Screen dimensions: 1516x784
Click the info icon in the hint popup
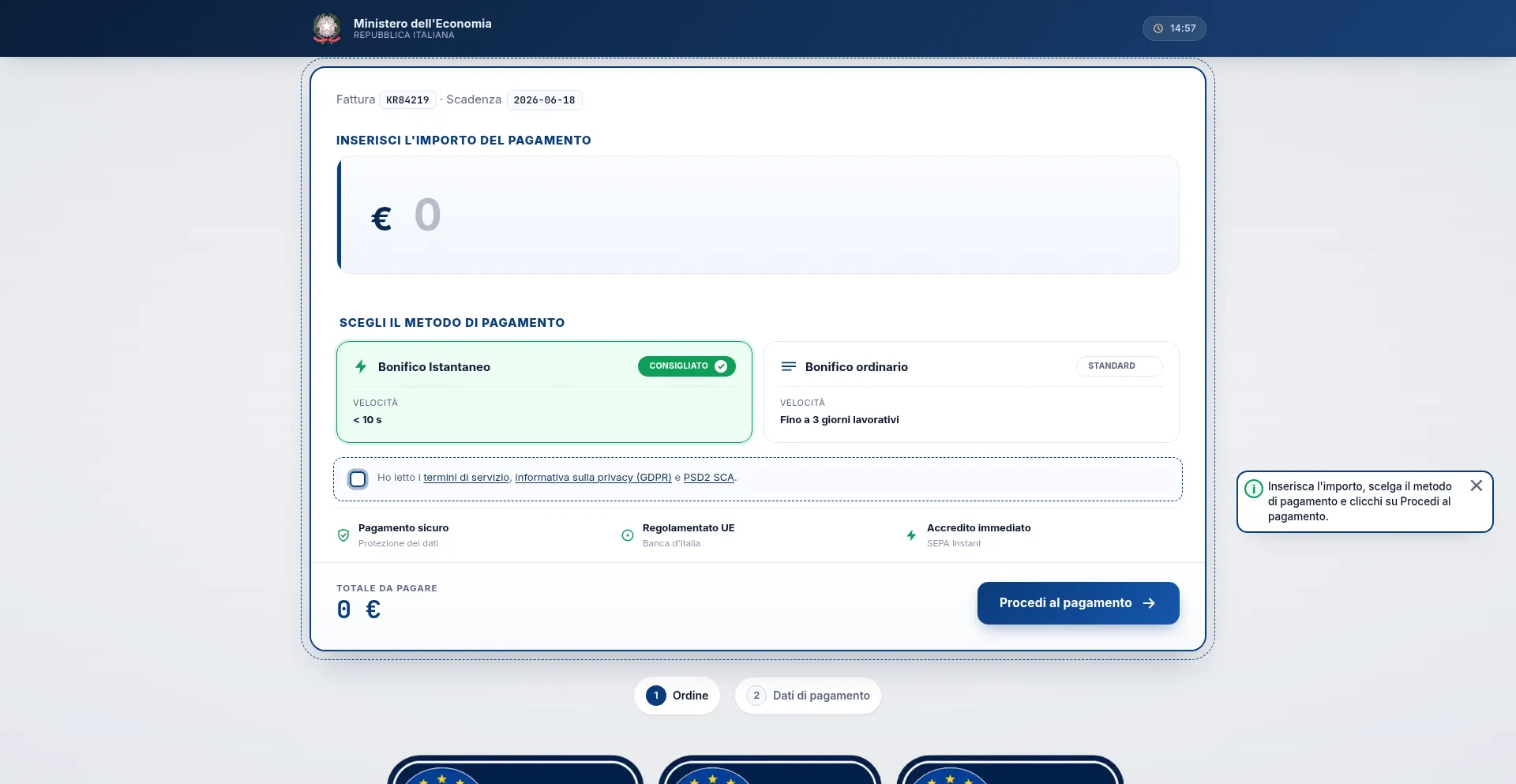1253,489
